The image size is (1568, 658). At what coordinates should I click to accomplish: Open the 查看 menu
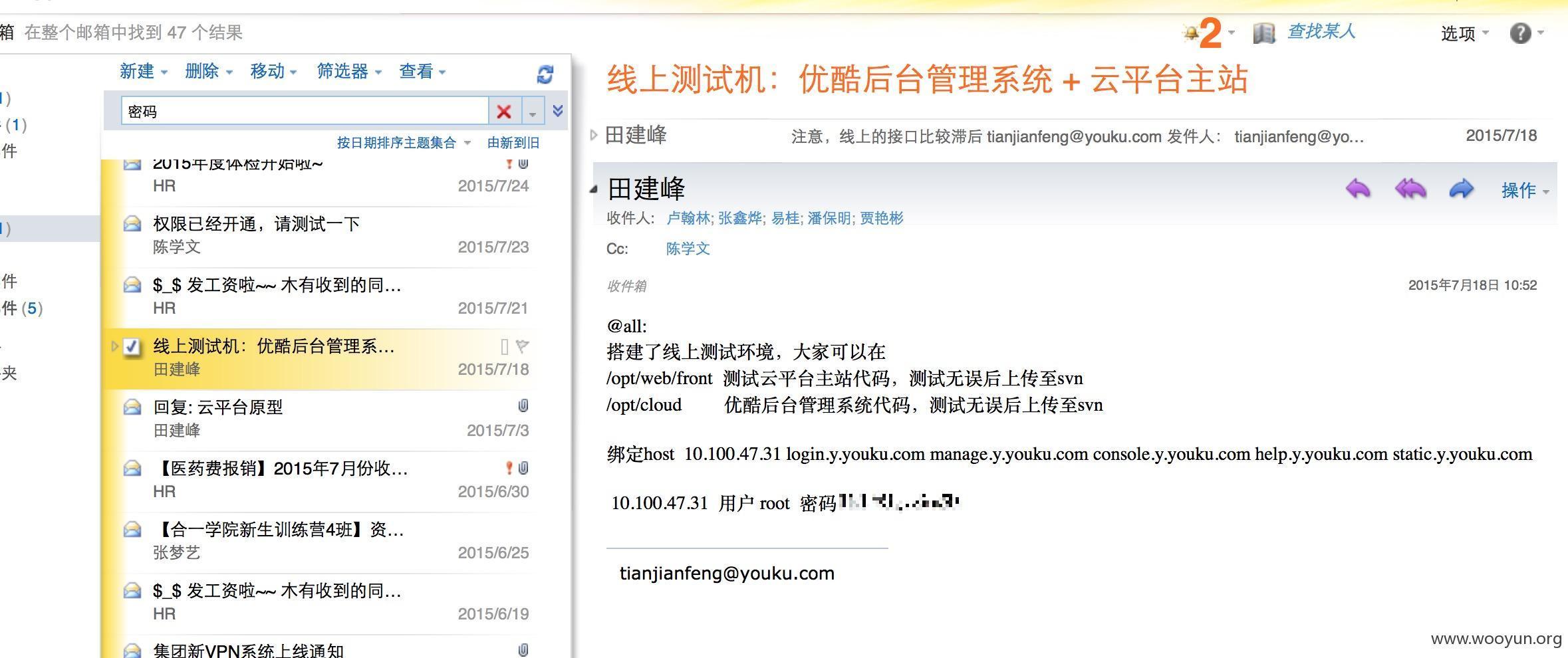422,71
